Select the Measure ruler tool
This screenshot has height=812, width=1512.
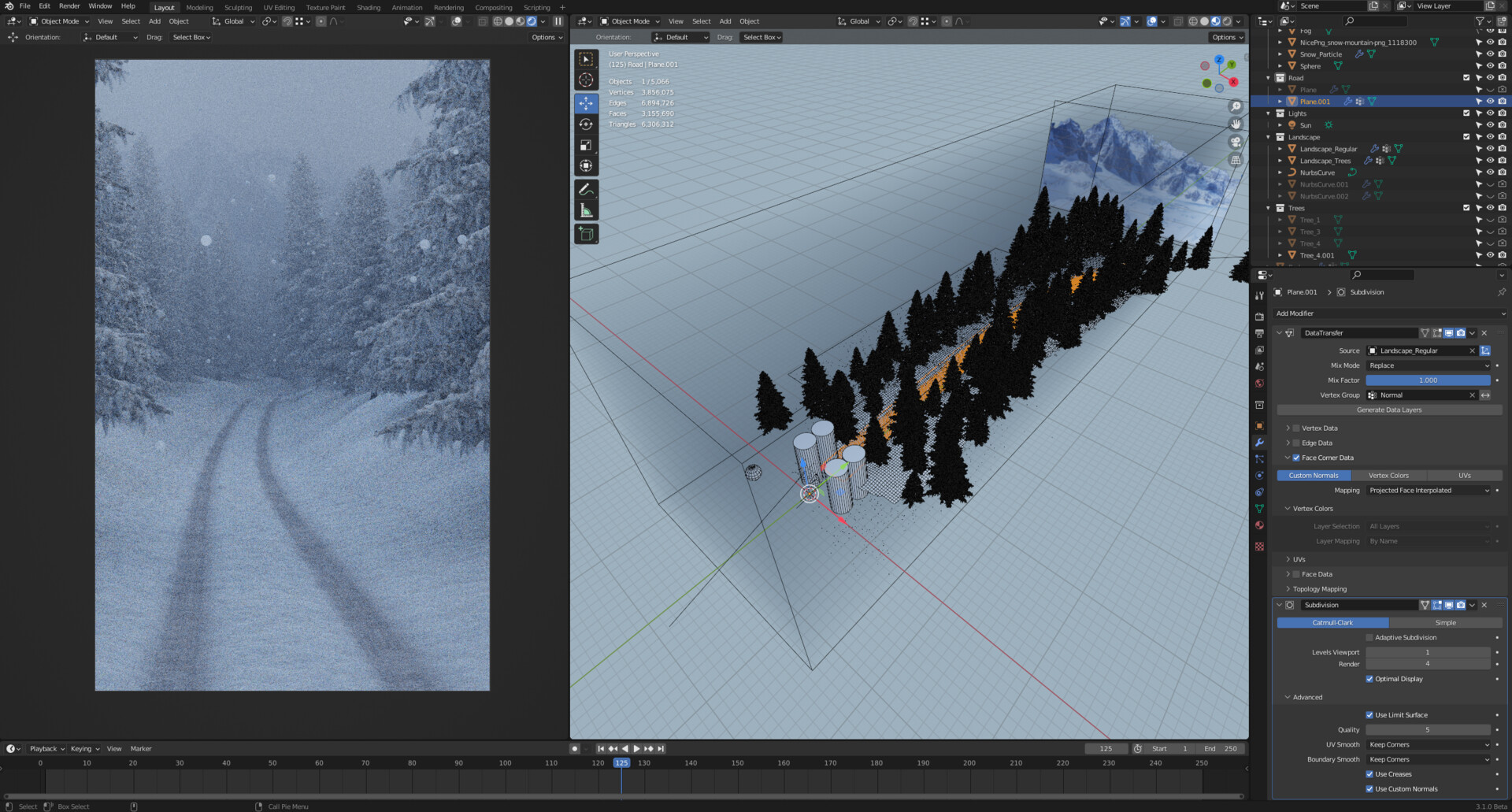tap(586, 210)
